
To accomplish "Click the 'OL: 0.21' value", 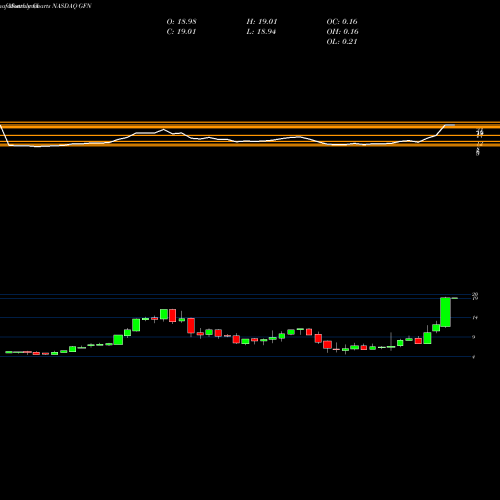I will (342, 42).
